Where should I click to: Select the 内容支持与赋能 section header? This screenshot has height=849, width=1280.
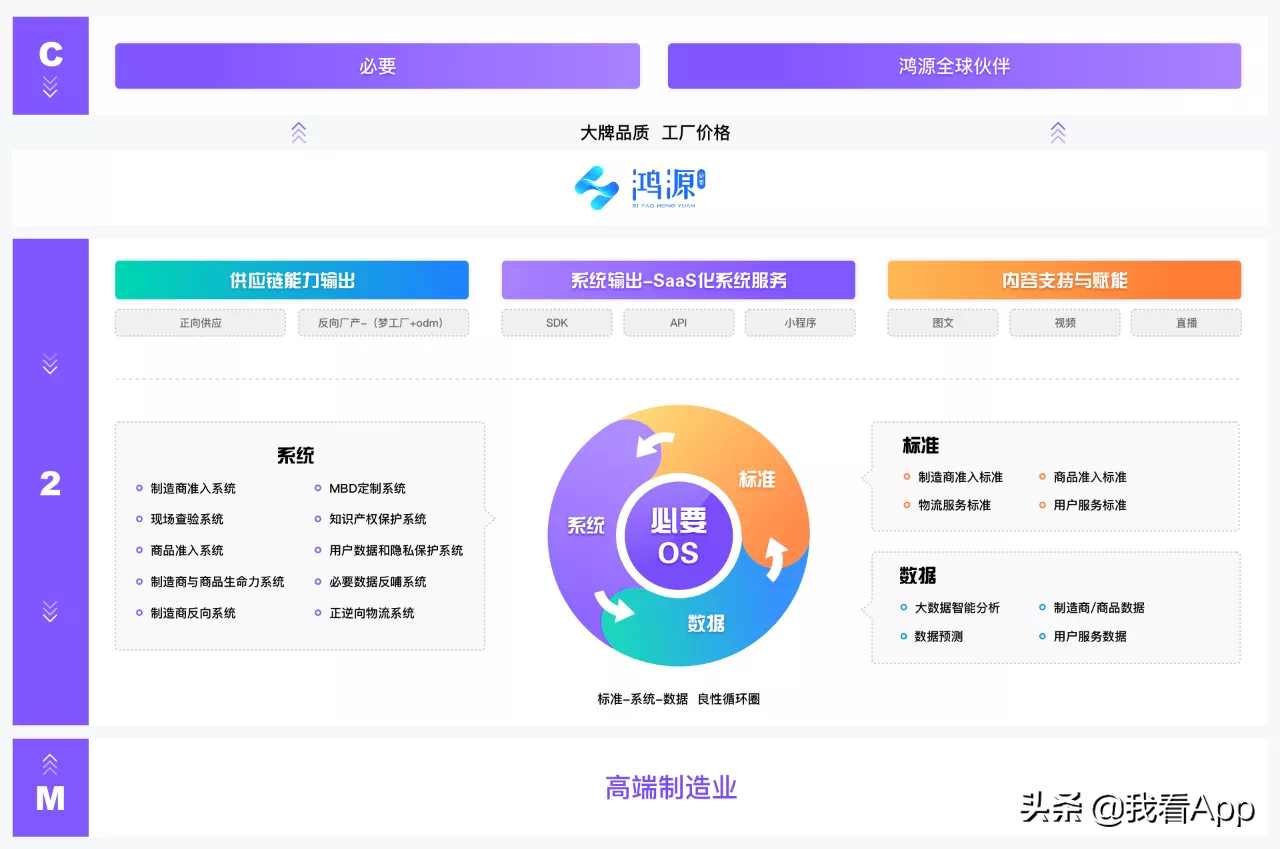[1064, 280]
